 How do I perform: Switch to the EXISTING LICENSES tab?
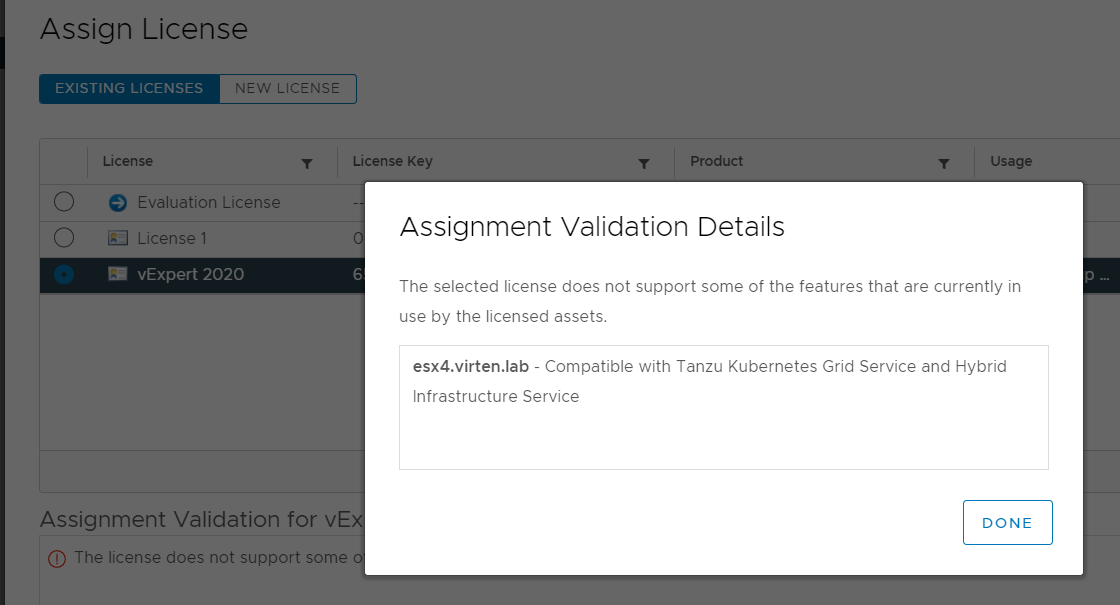coord(129,89)
